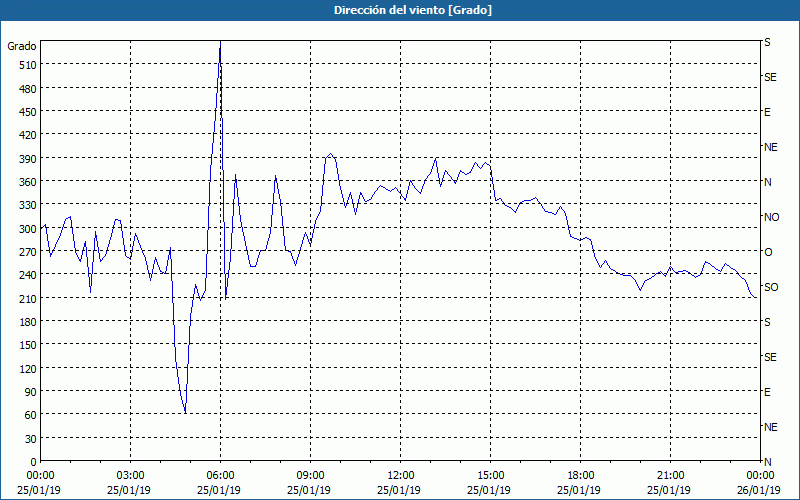Click the "N" compass label level with 360
This screenshot has height=500, width=800.
(767, 182)
